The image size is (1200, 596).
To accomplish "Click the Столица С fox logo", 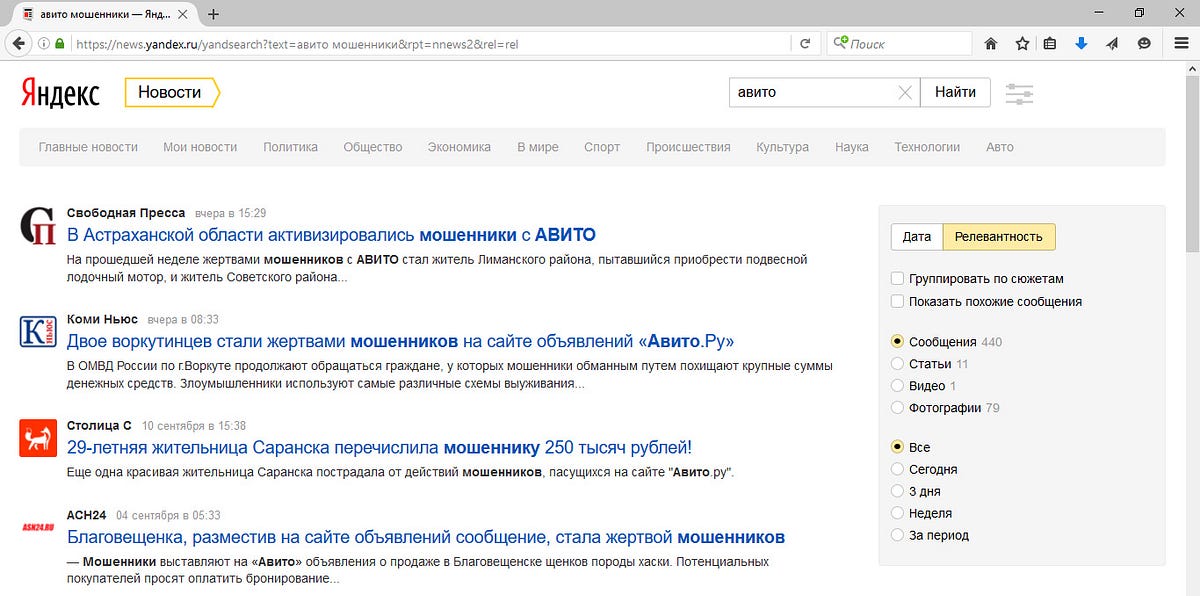I will tap(37, 439).
